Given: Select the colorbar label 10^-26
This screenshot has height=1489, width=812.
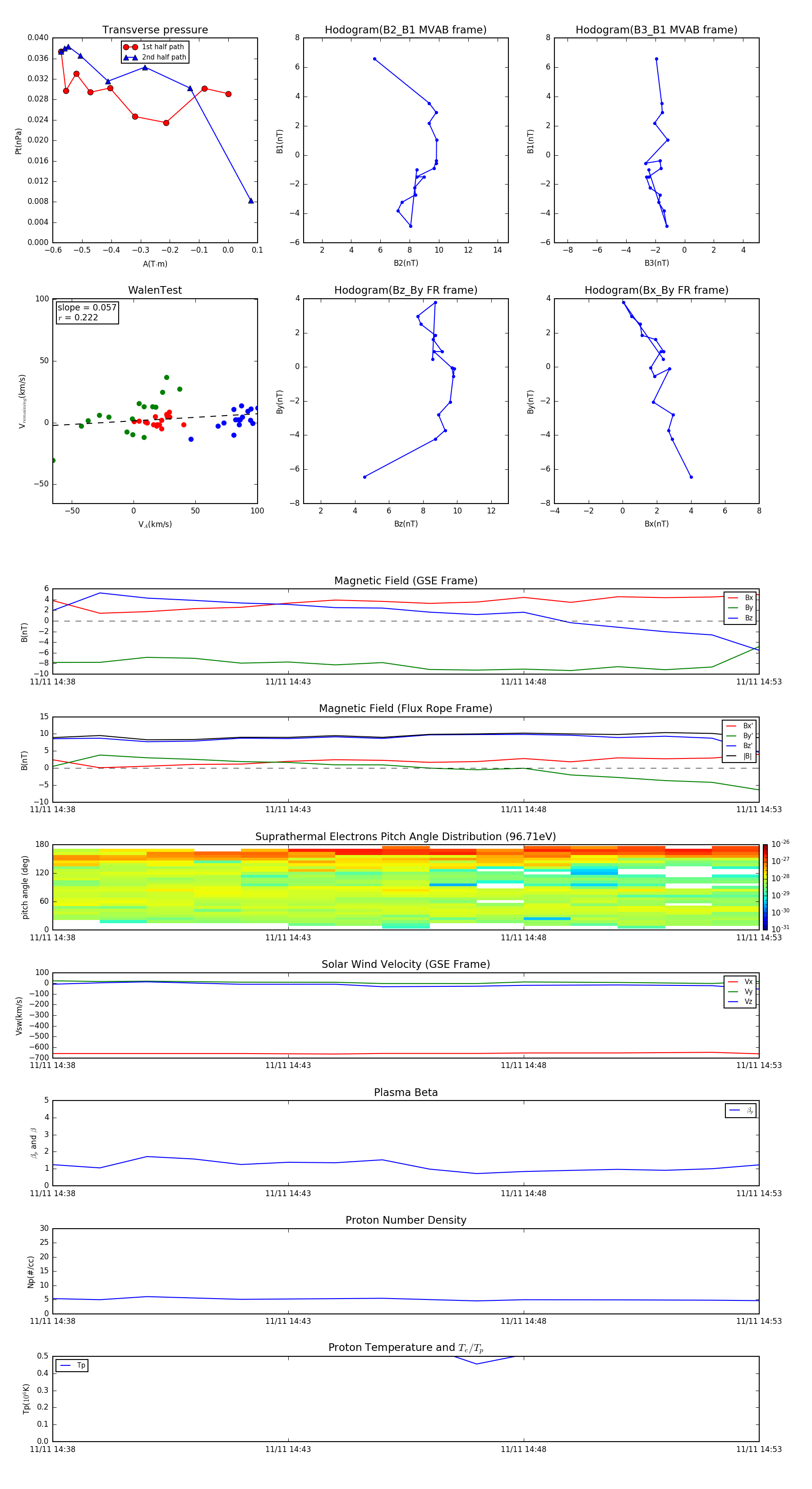Looking at the screenshot, I should [780, 844].
